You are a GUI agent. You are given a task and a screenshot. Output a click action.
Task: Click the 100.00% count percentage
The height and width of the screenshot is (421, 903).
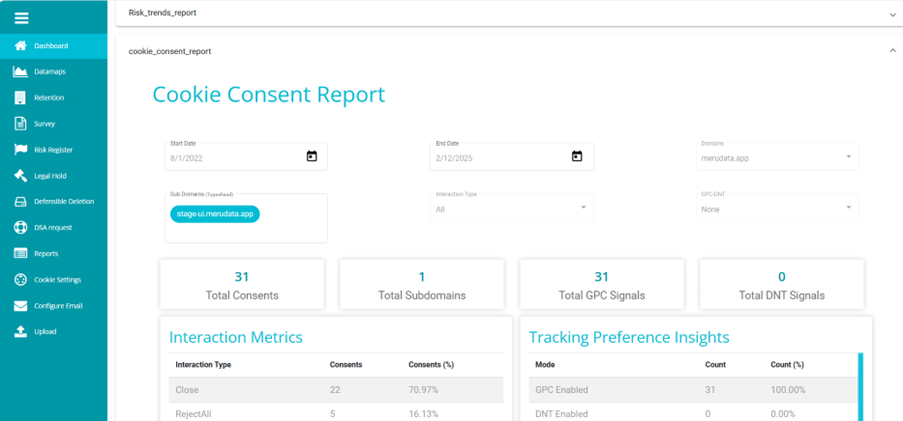pyautogui.click(x=788, y=390)
